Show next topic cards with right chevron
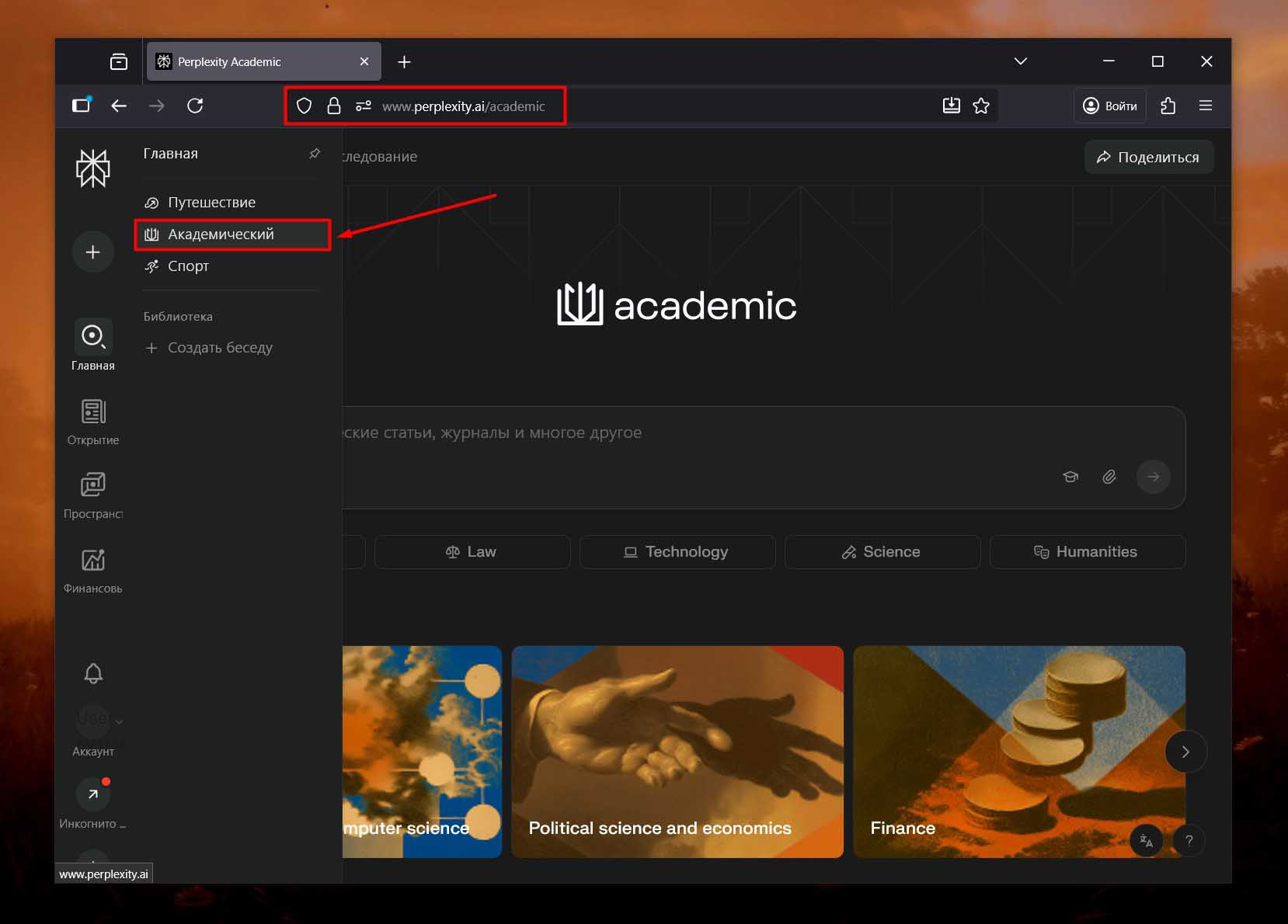The image size is (1288, 924). (x=1185, y=752)
